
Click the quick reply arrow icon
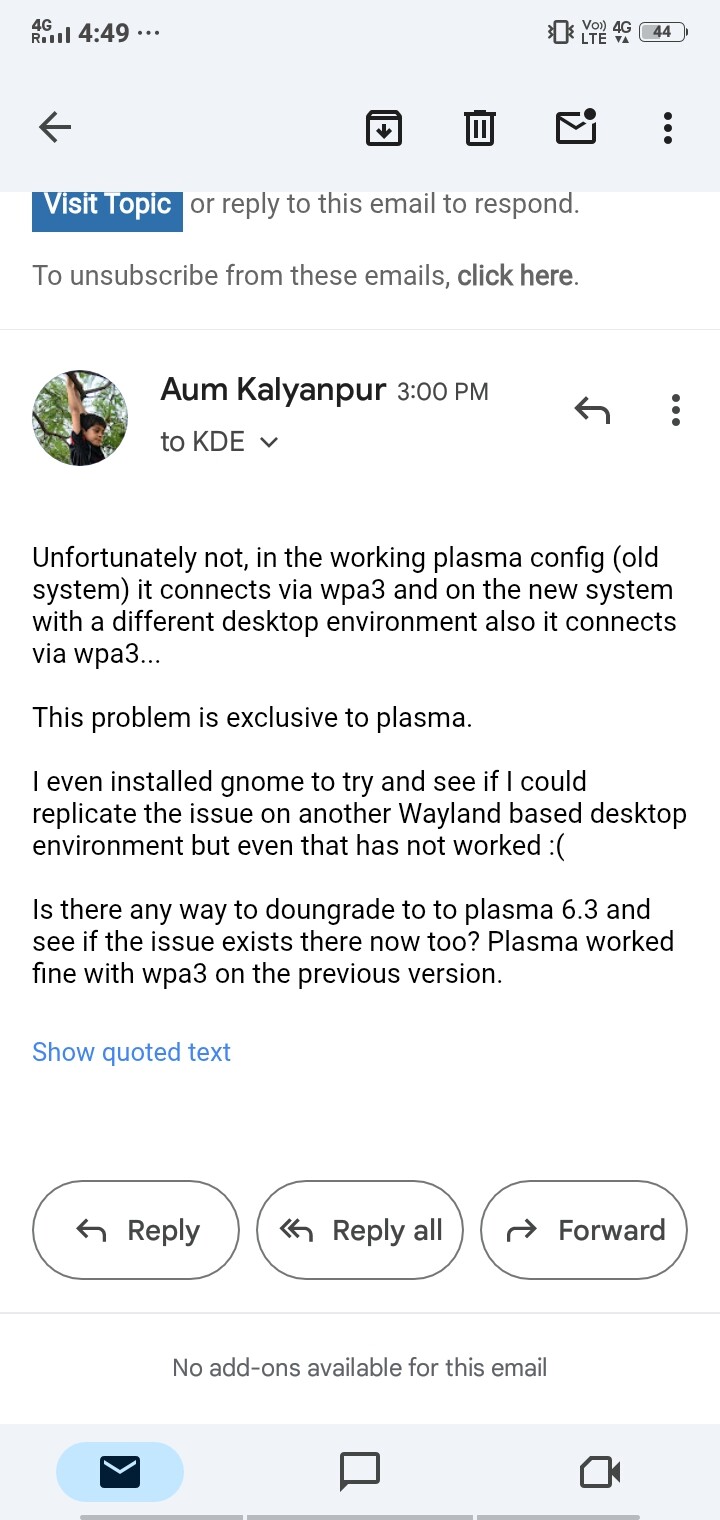[592, 410]
